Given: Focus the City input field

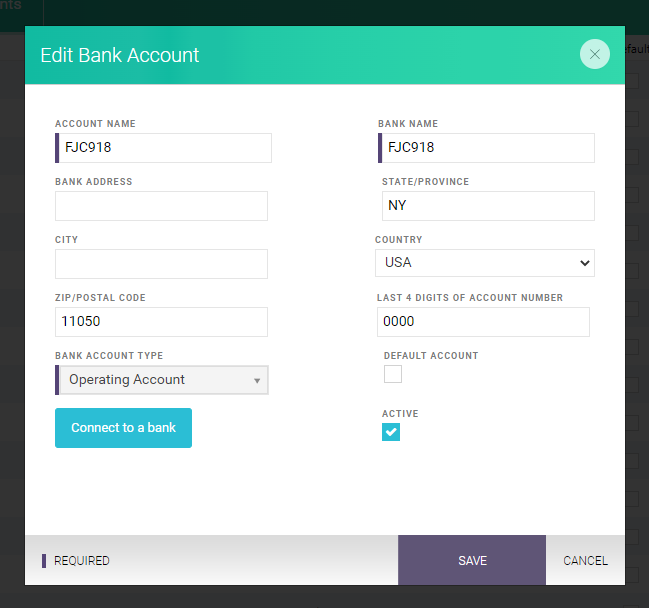Looking at the screenshot, I should click(x=161, y=264).
